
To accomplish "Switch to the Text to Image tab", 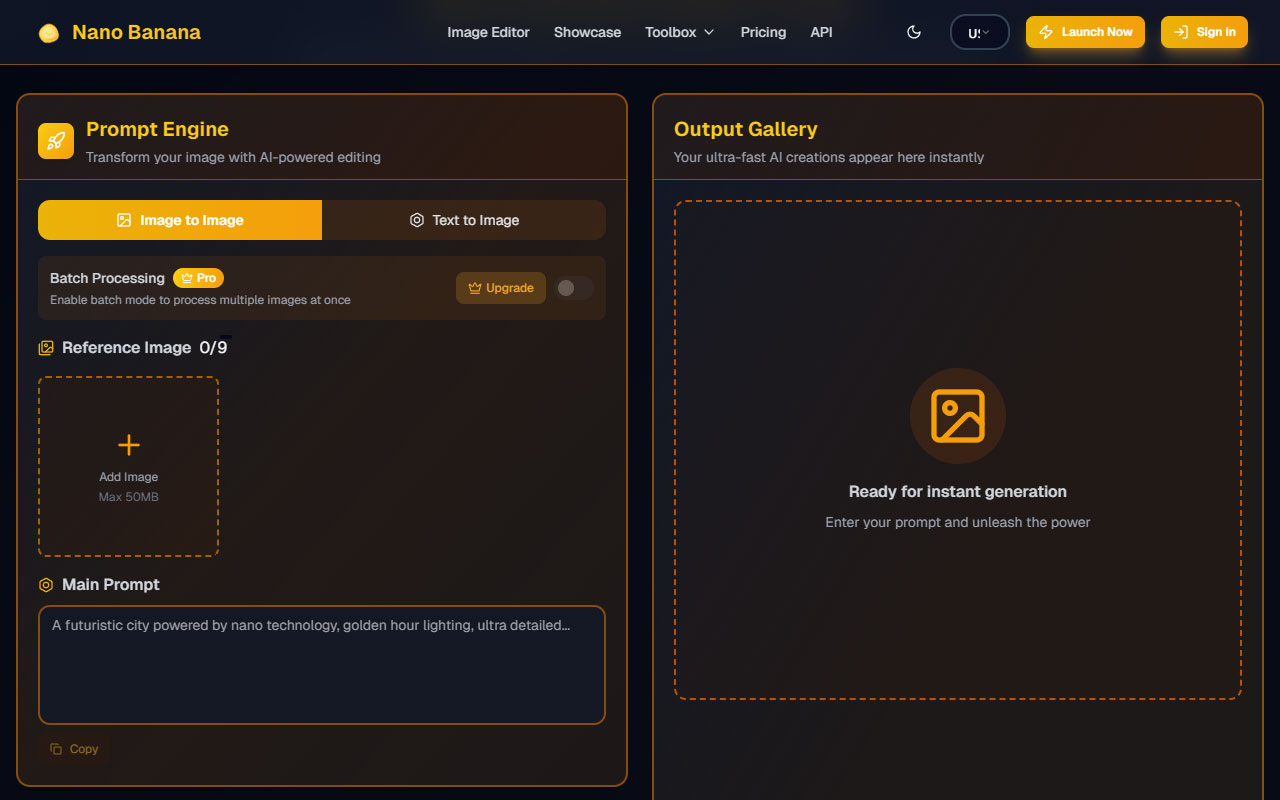I will (x=464, y=220).
